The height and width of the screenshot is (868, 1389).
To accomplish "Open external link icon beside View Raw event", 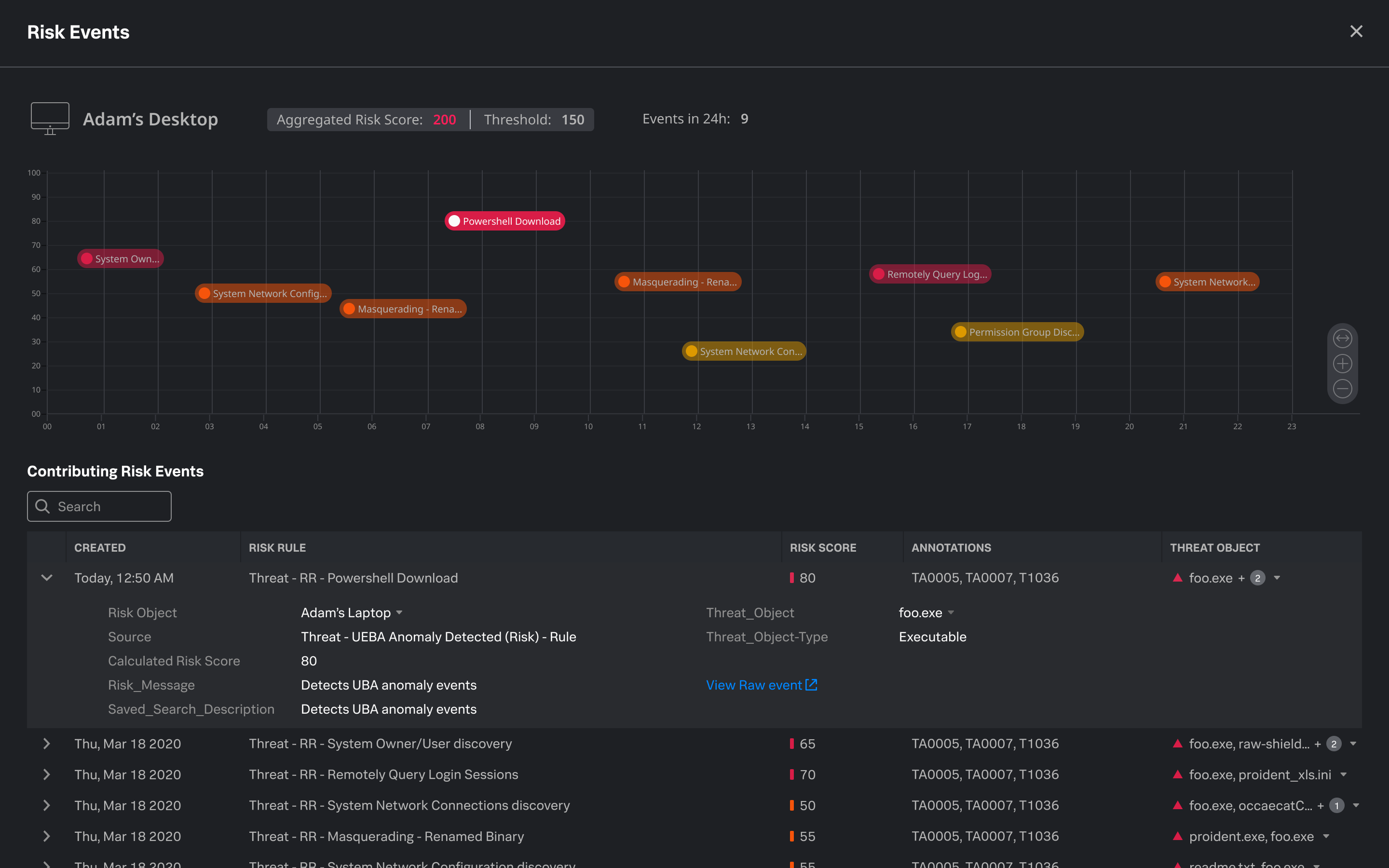I will click(811, 685).
